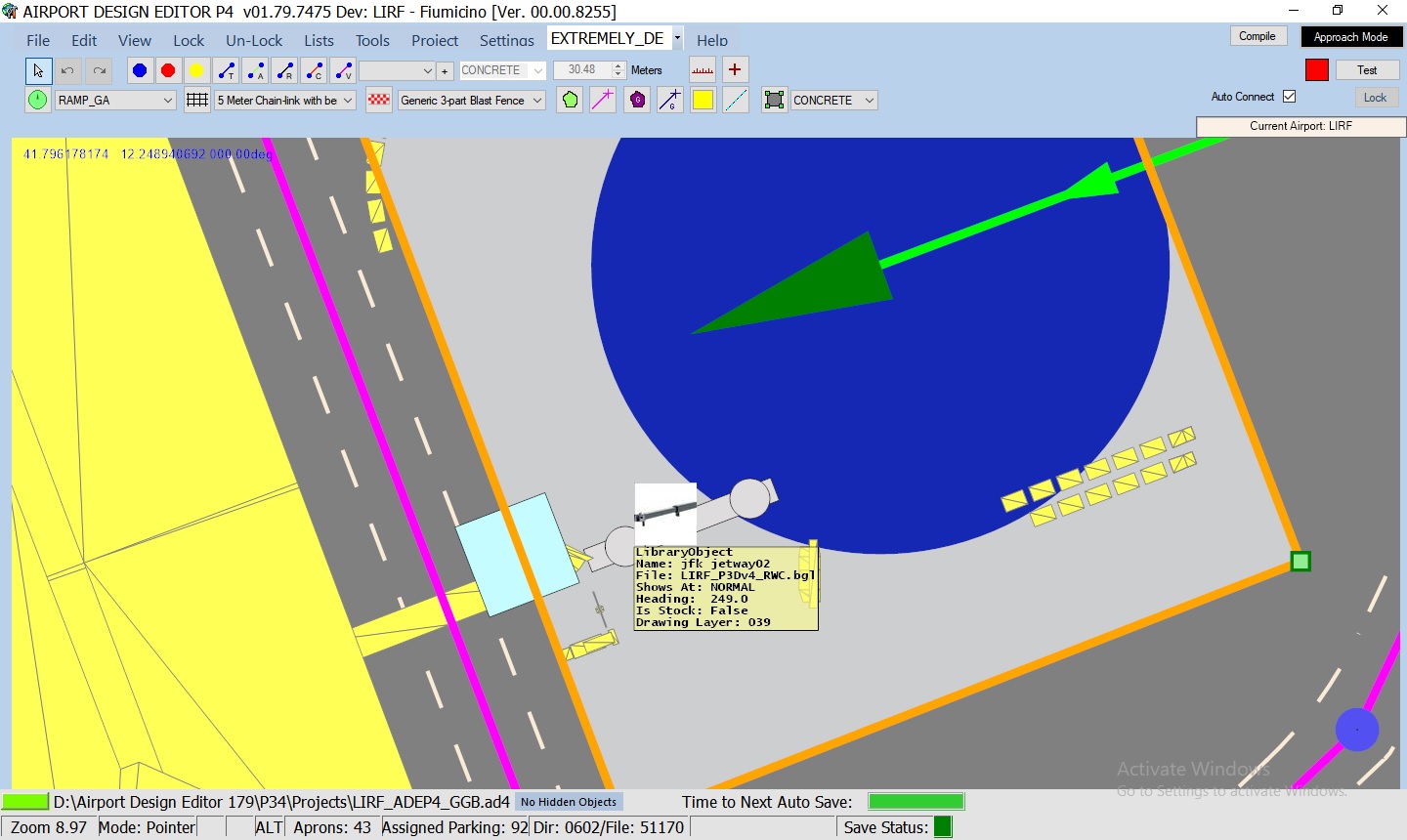The height and width of the screenshot is (840, 1407).
Task: Open the 5 Meter Chain-link fence dropdown
Action: click(348, 101)
